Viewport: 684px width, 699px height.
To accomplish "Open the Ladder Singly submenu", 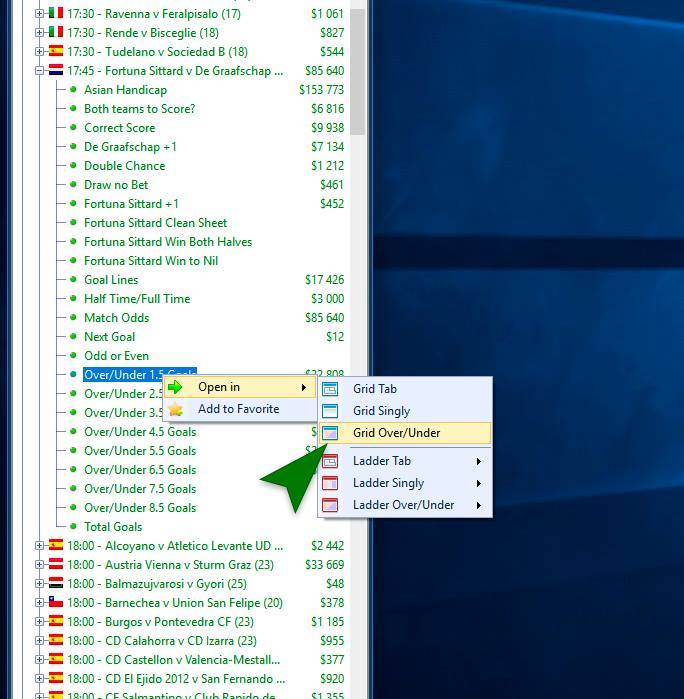I will [x=405, y=483].
